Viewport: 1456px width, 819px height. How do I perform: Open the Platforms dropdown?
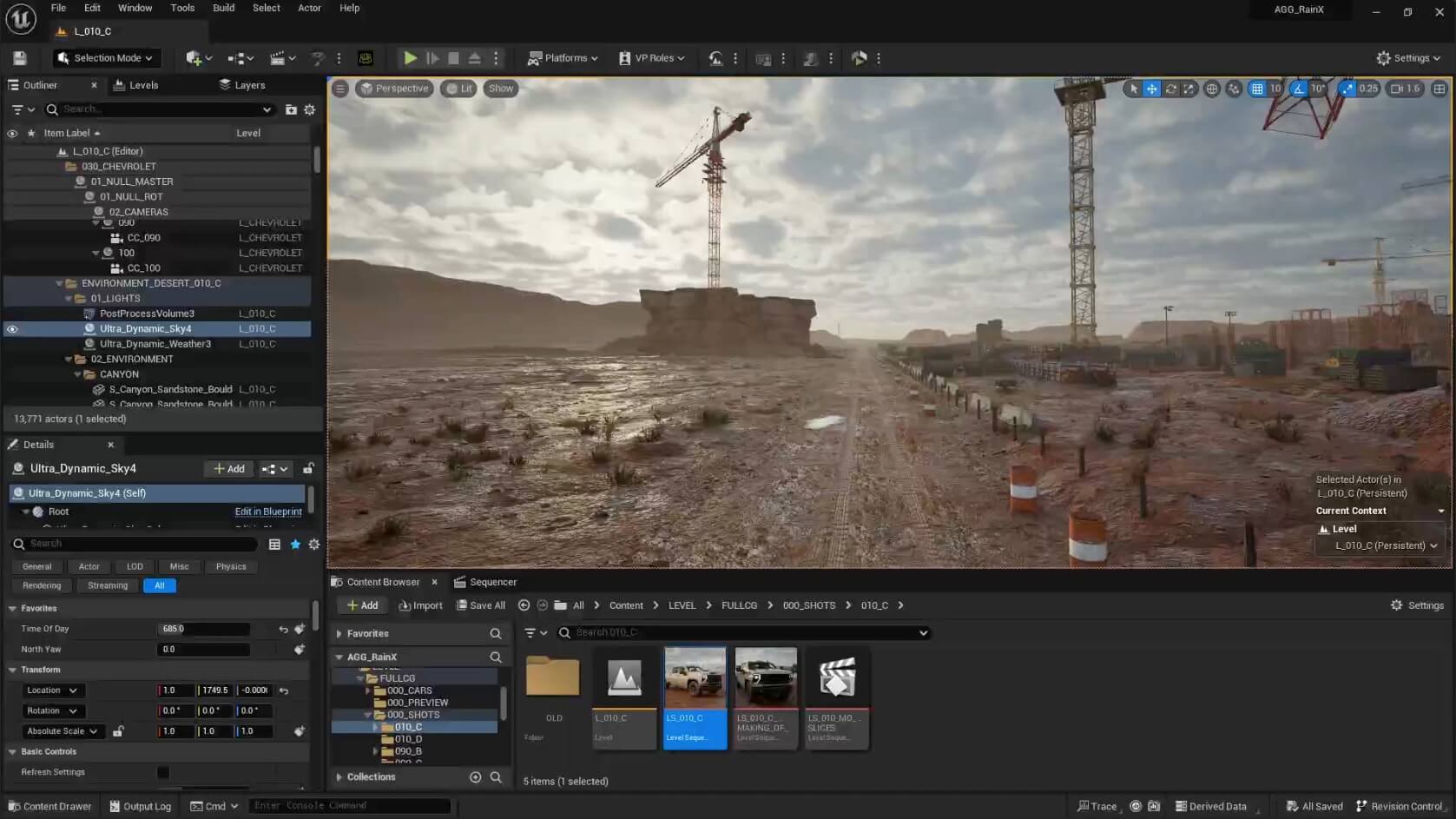coord(563,58)
